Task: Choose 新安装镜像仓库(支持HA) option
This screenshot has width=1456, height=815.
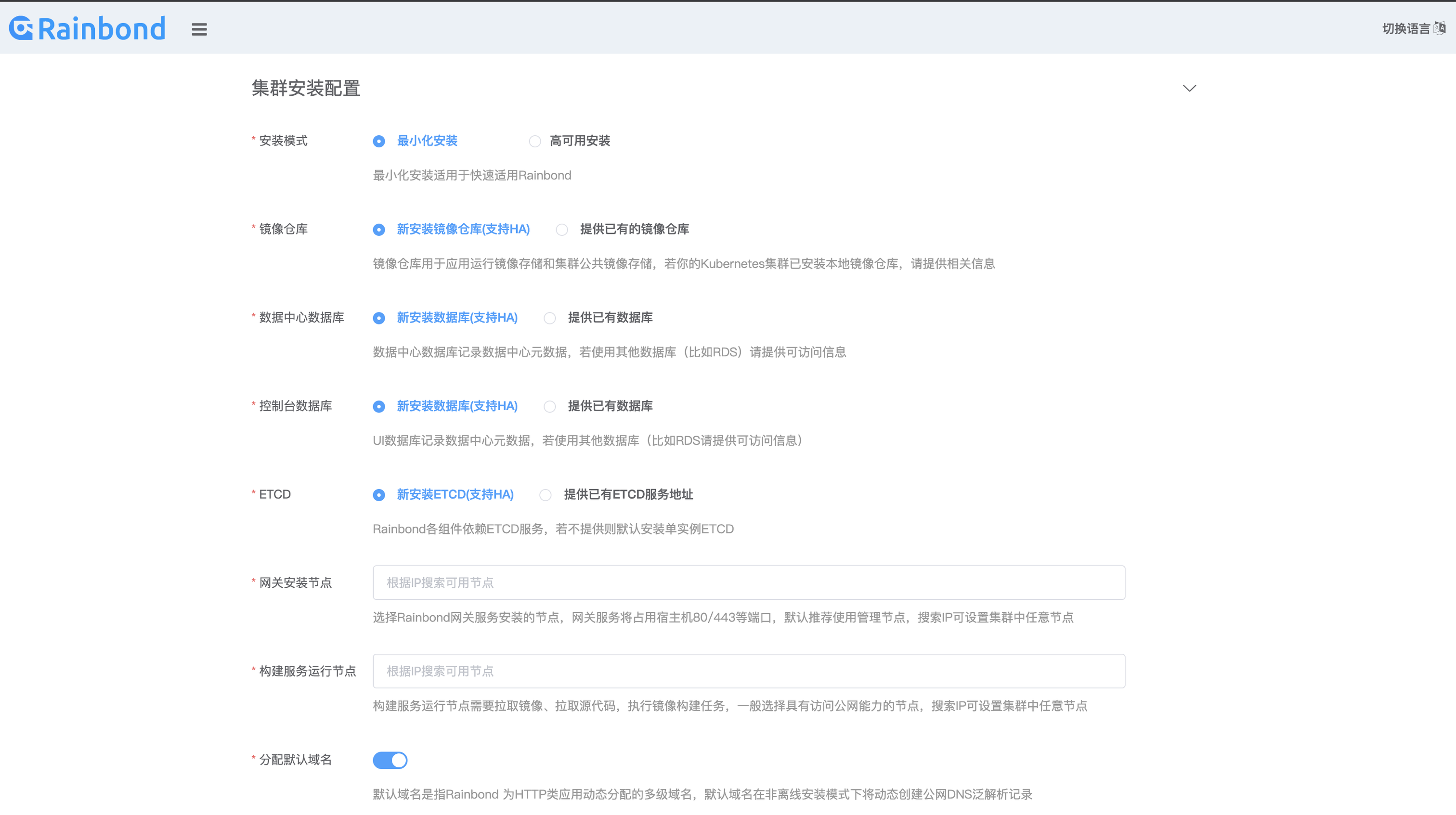Action: 379,230
